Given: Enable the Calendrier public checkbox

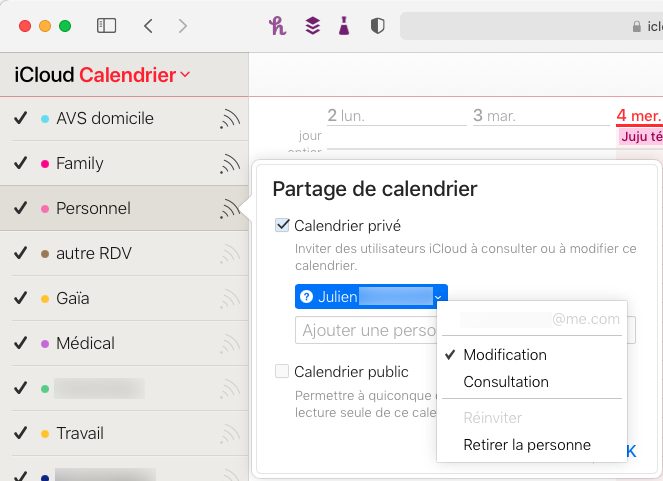Looking at the screenshot, I should pyautogui.click(x=282, y=372).
